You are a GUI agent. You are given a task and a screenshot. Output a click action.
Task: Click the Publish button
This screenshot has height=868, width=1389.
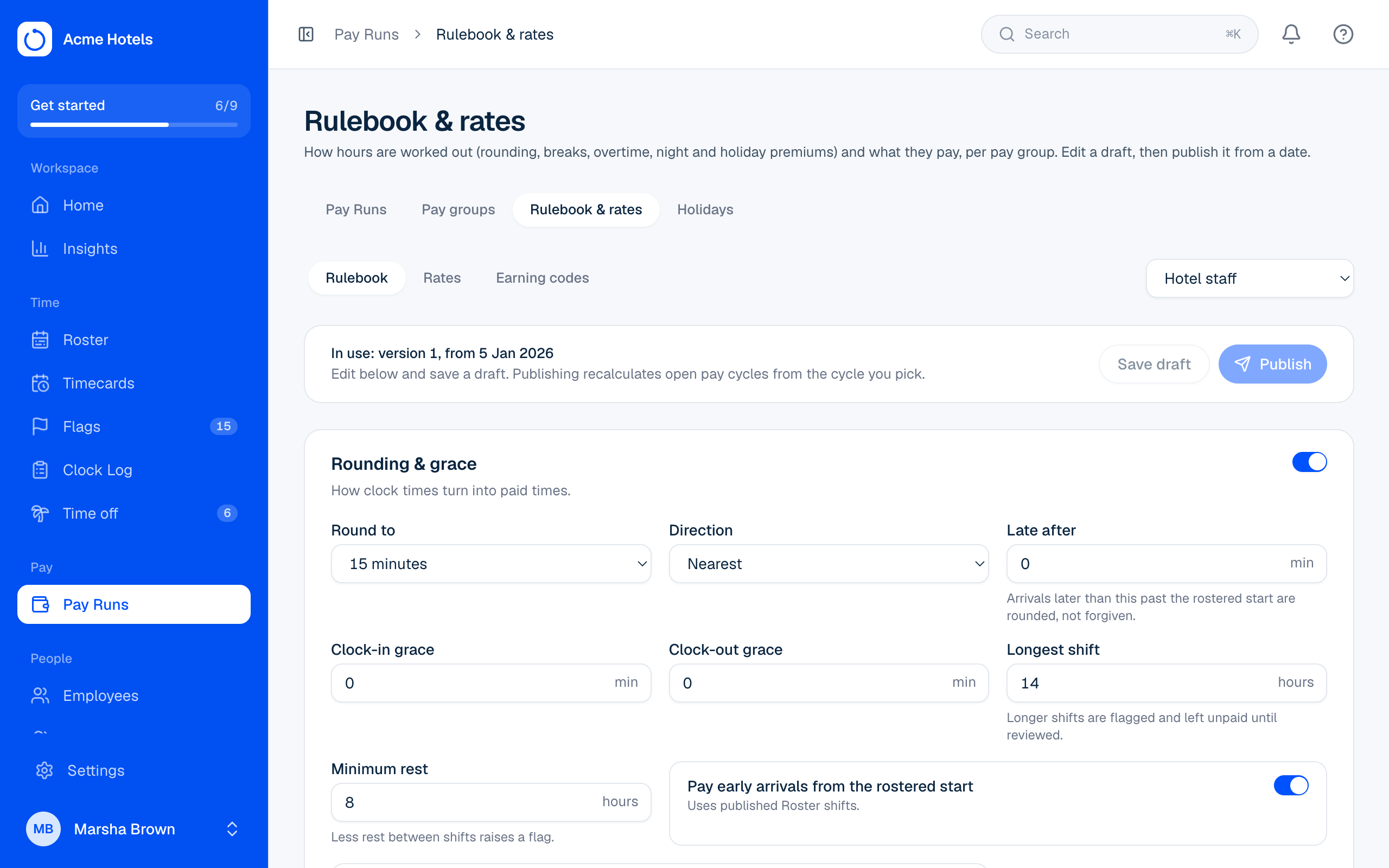[x=1272, y=364]
